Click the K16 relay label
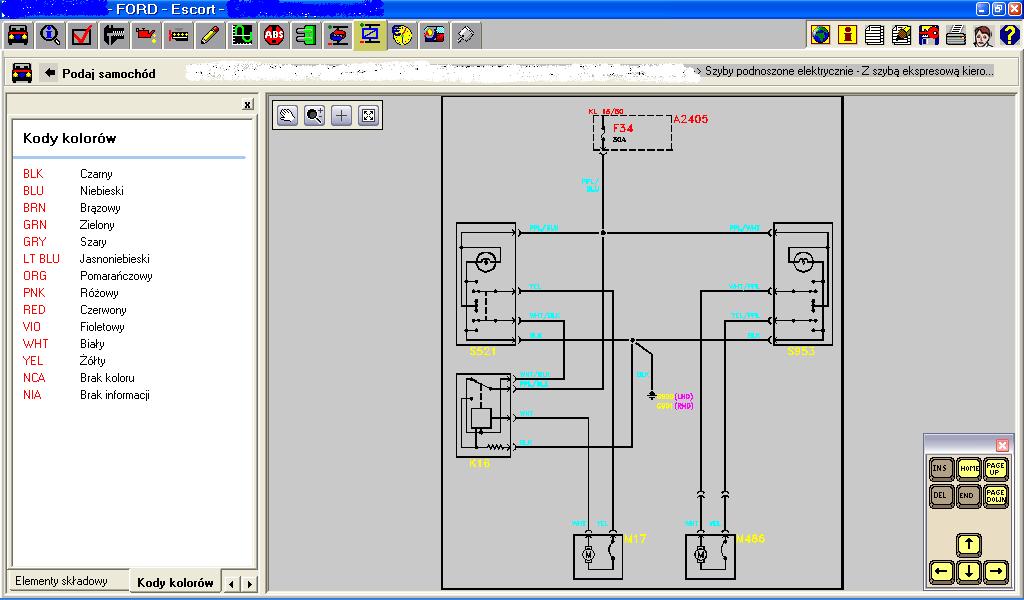 (479, 463)
